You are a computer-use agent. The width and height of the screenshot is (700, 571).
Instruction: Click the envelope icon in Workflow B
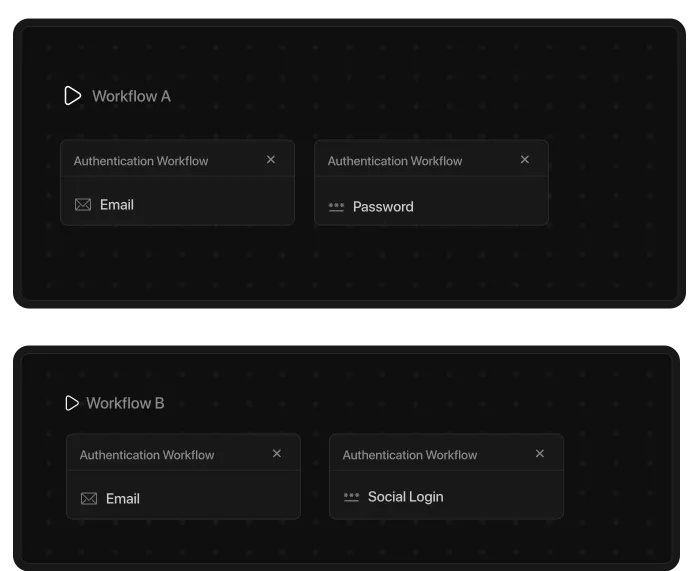(x=89, y=499)
